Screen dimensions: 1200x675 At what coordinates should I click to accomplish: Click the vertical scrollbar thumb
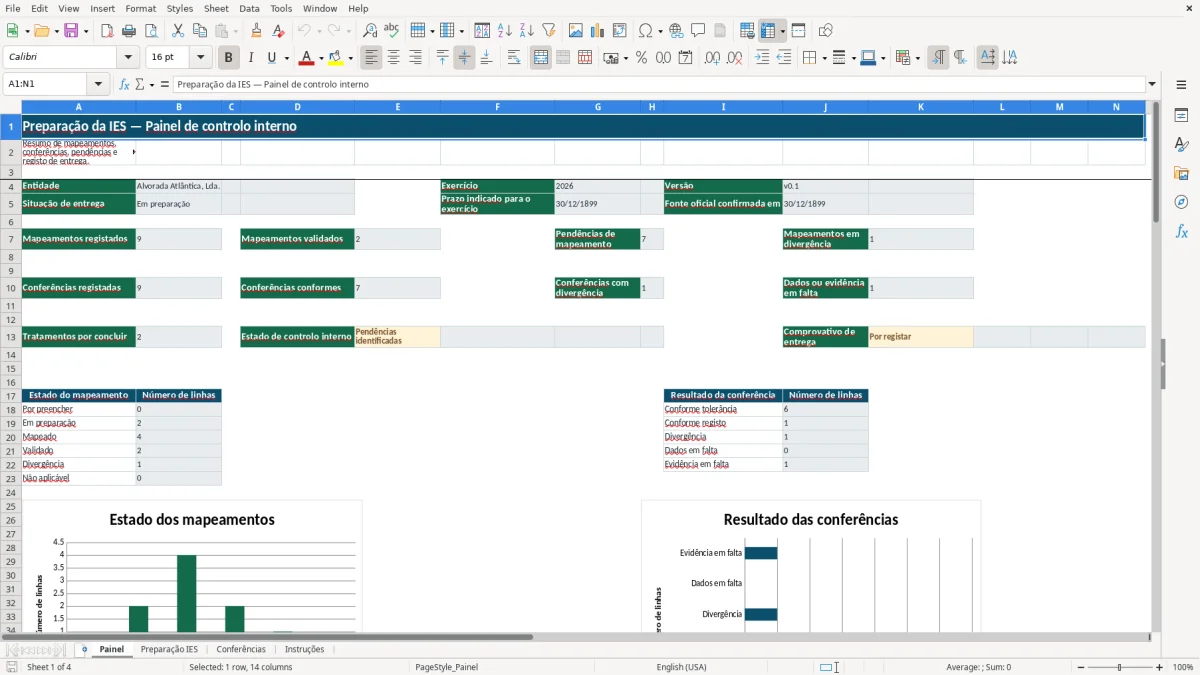pos(1156,160)
